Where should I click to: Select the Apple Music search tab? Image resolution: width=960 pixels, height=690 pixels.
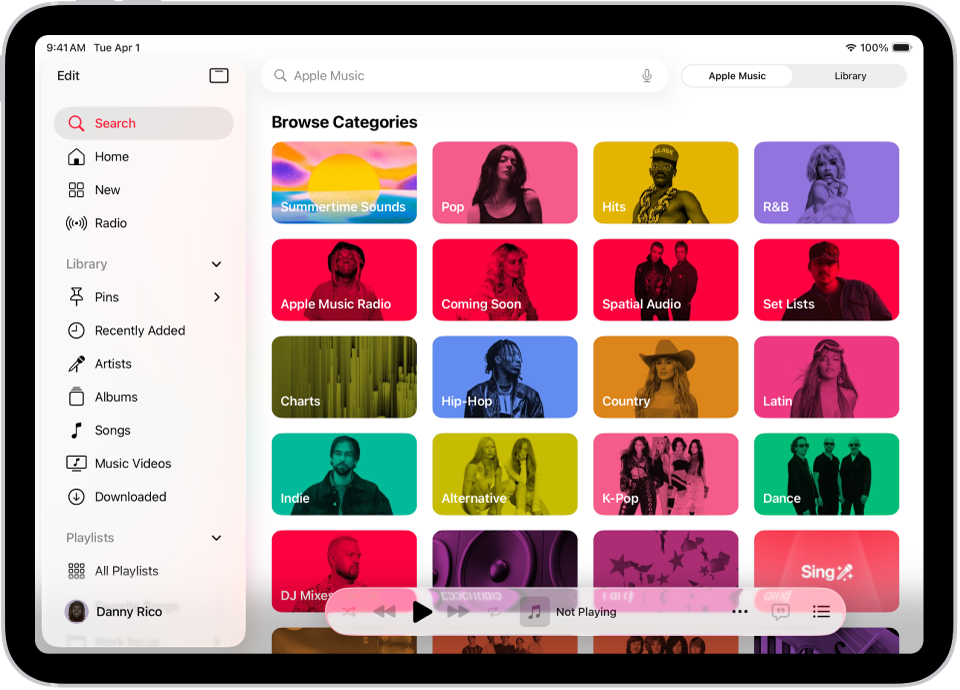coord(737,75)
